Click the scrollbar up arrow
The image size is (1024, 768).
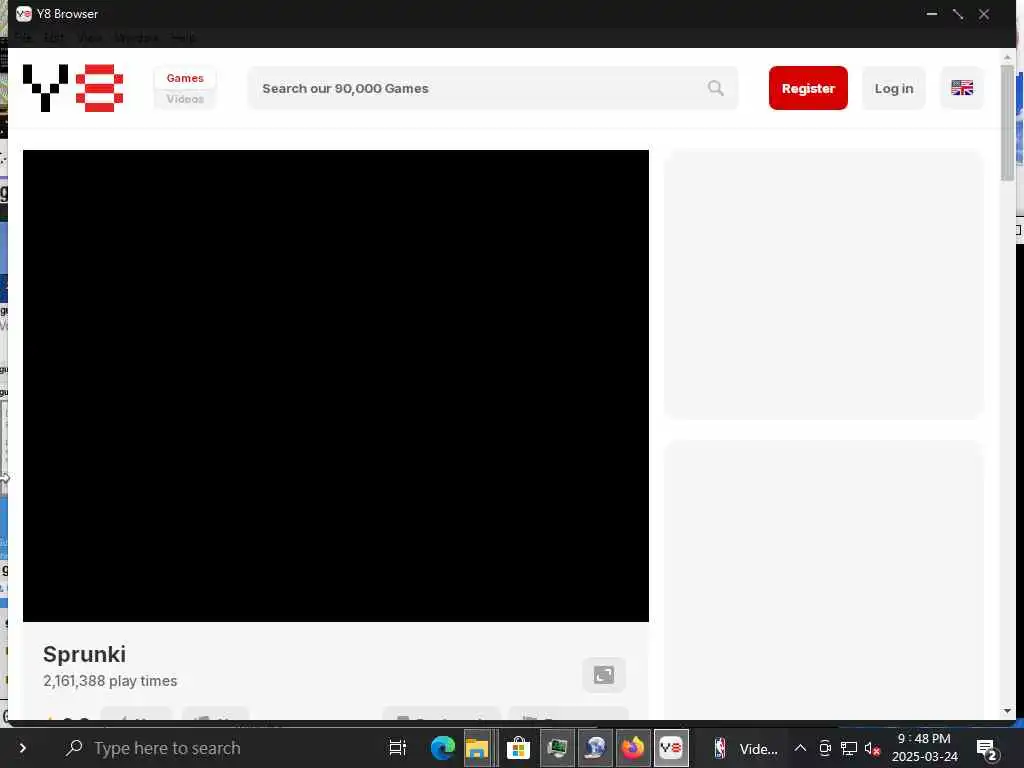[x=1007, y=57]
